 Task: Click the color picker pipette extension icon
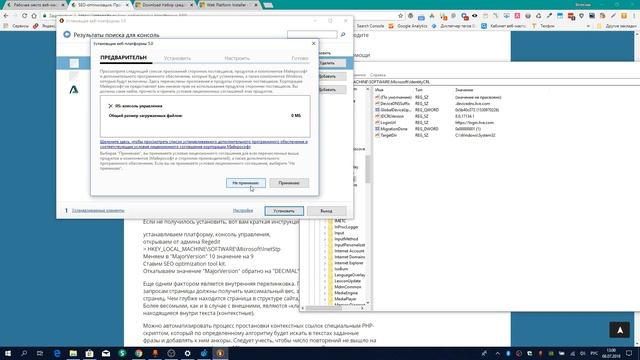point(549,16)
